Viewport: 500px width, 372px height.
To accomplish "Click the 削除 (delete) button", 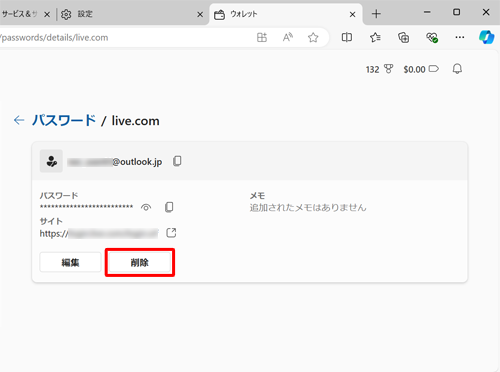I will [x=140, y=262].
